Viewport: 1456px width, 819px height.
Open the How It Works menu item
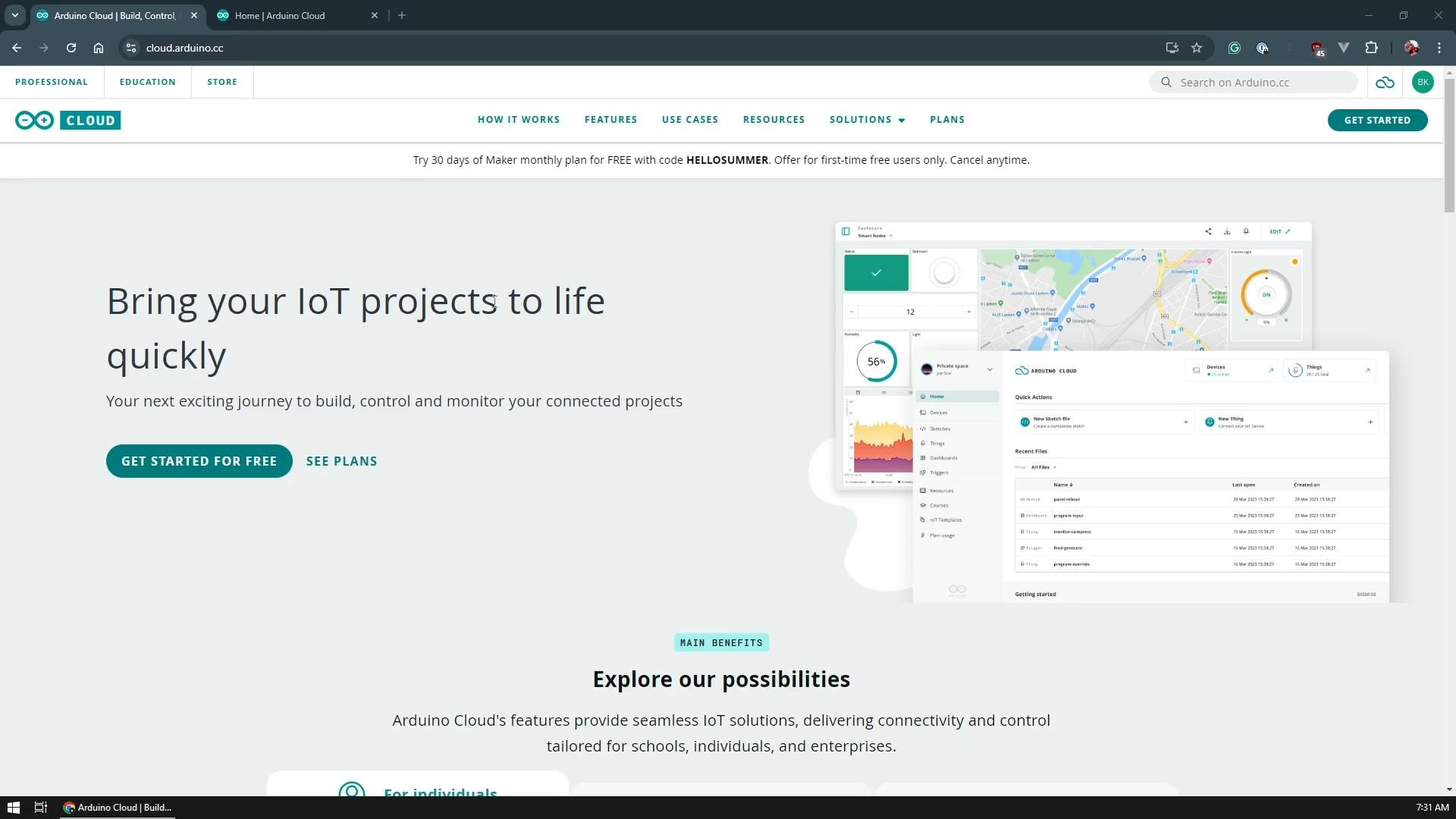(519, 120)
